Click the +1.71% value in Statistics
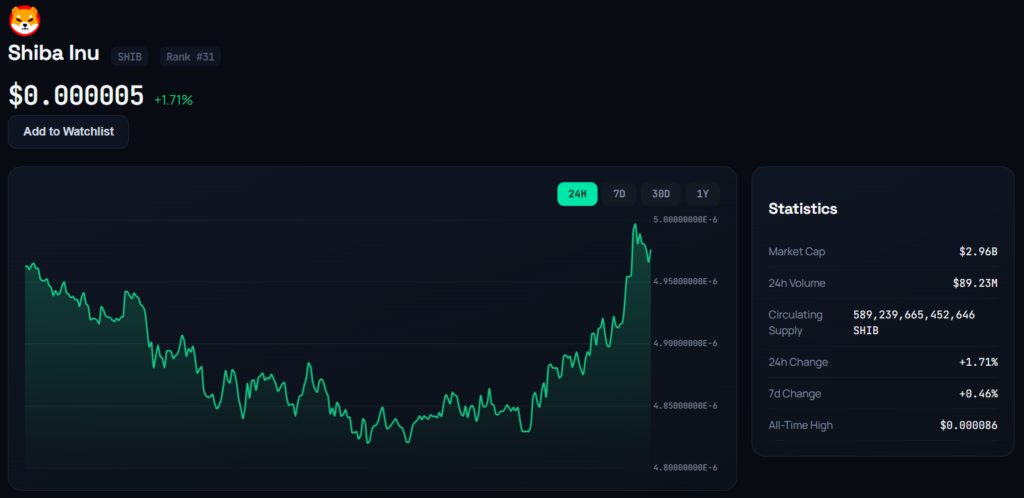The image size is (1024, 498). pos(978,362)
